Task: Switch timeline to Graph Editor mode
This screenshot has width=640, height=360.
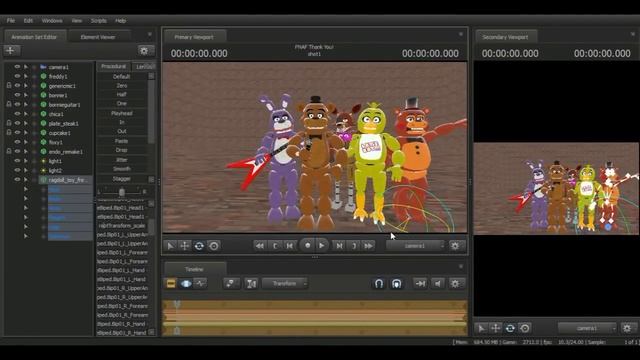Action: pyautogui.click(x=200, y=283)
